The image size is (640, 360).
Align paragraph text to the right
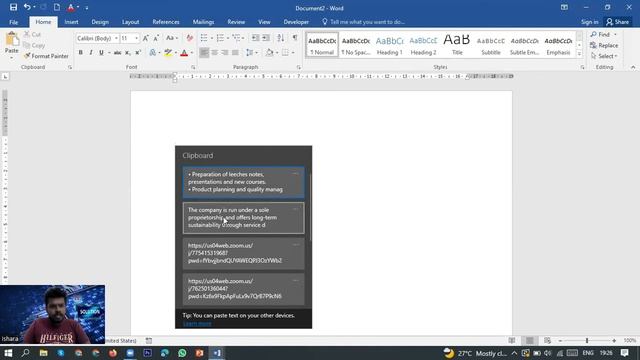coord(224,53)
